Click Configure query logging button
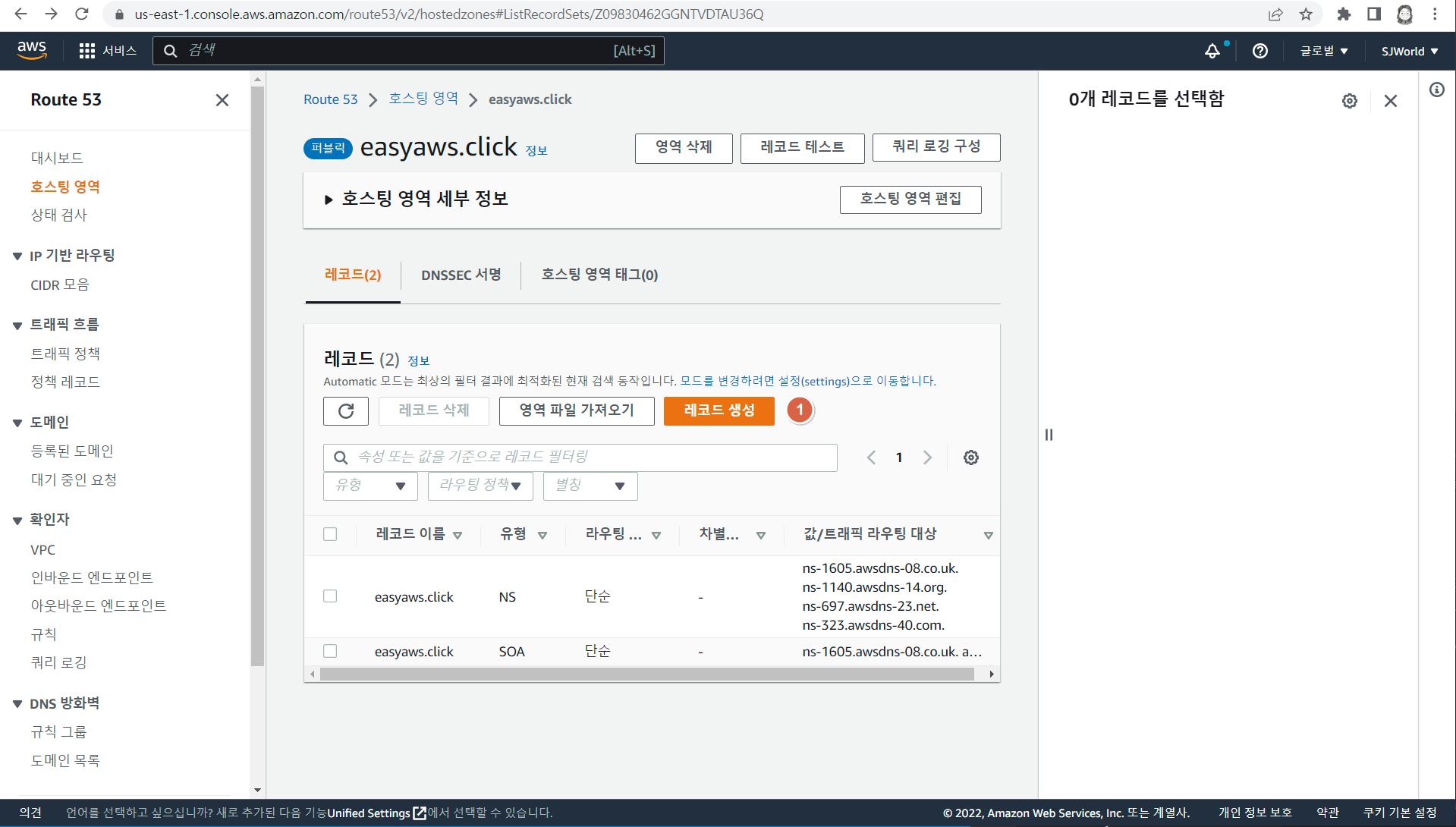Viewport: 1456px width, 827px height. (936, 147)
